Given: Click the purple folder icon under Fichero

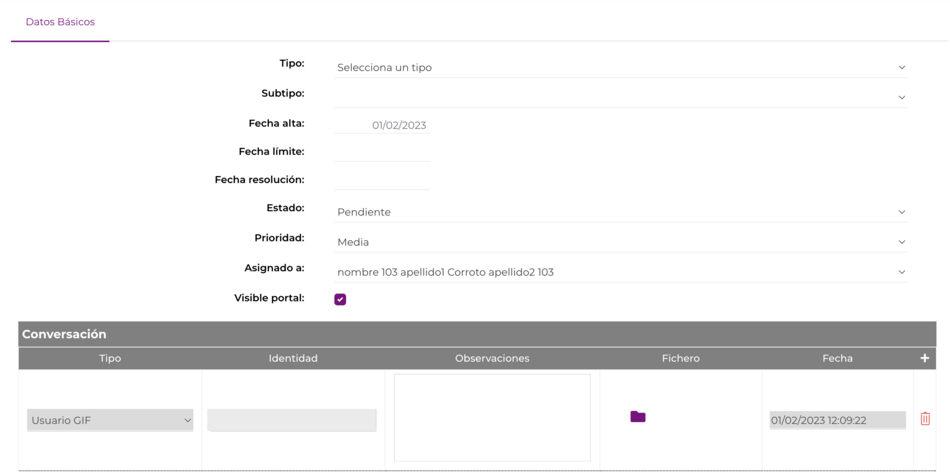Looking at the screenshot, I should tap(637, 417).
